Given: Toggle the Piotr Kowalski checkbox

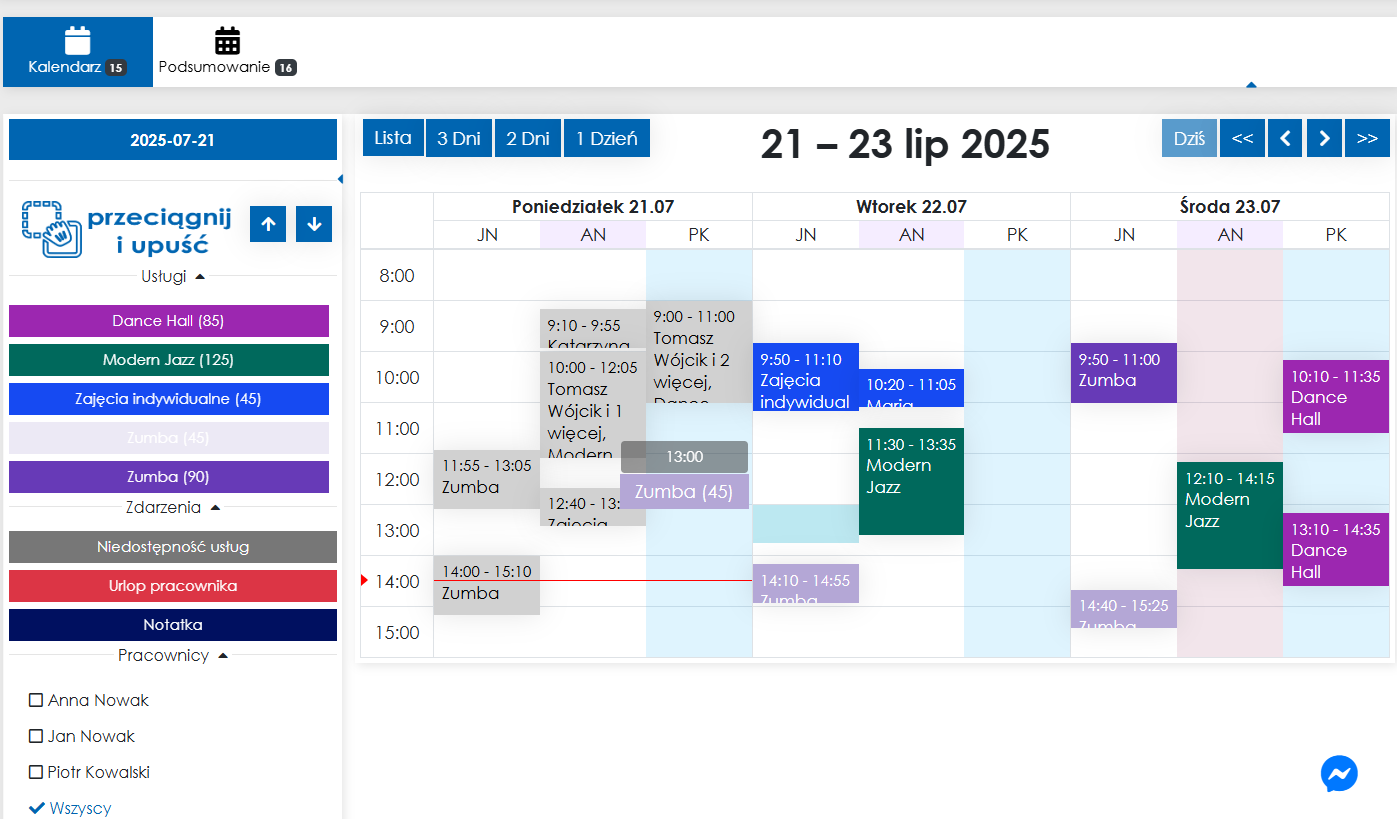Looking at the screenshot, I should tap(36, 772).
